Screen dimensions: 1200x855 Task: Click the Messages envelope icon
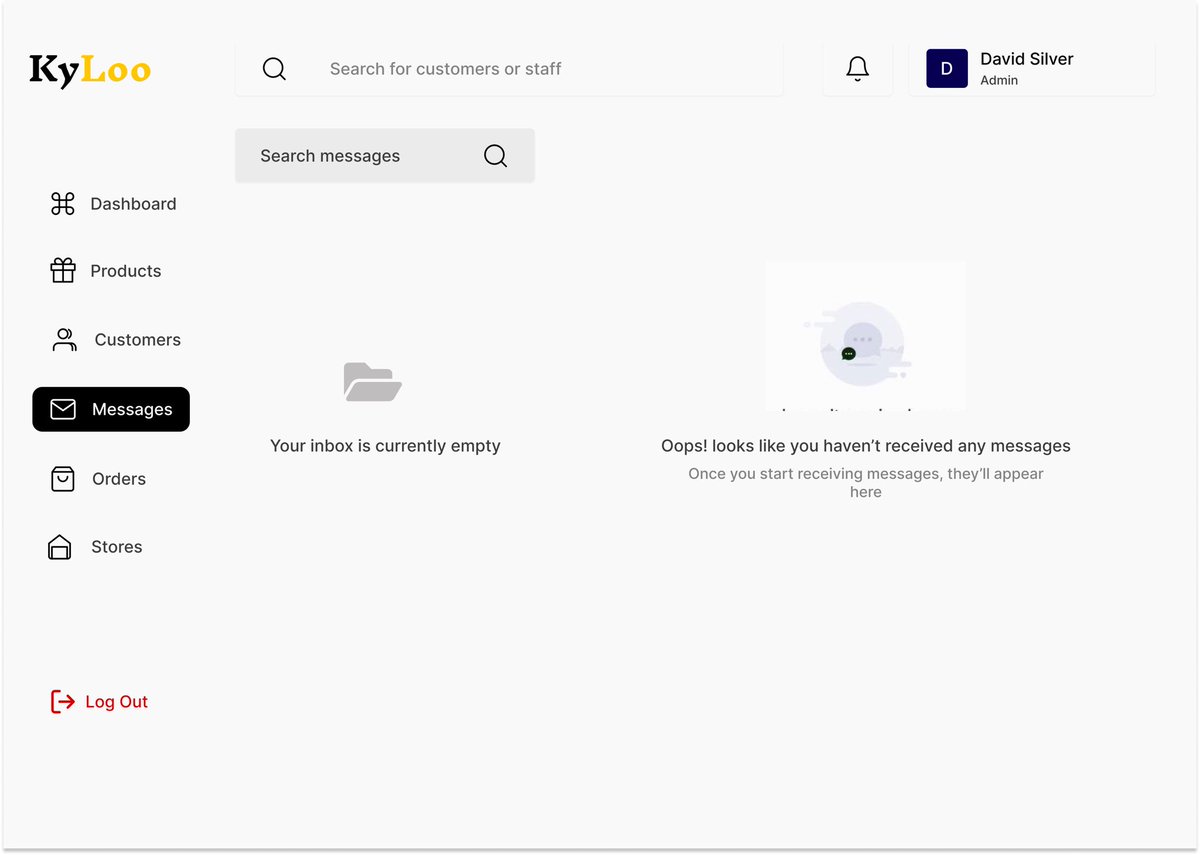pyautogui.click(x=63, y=409)
